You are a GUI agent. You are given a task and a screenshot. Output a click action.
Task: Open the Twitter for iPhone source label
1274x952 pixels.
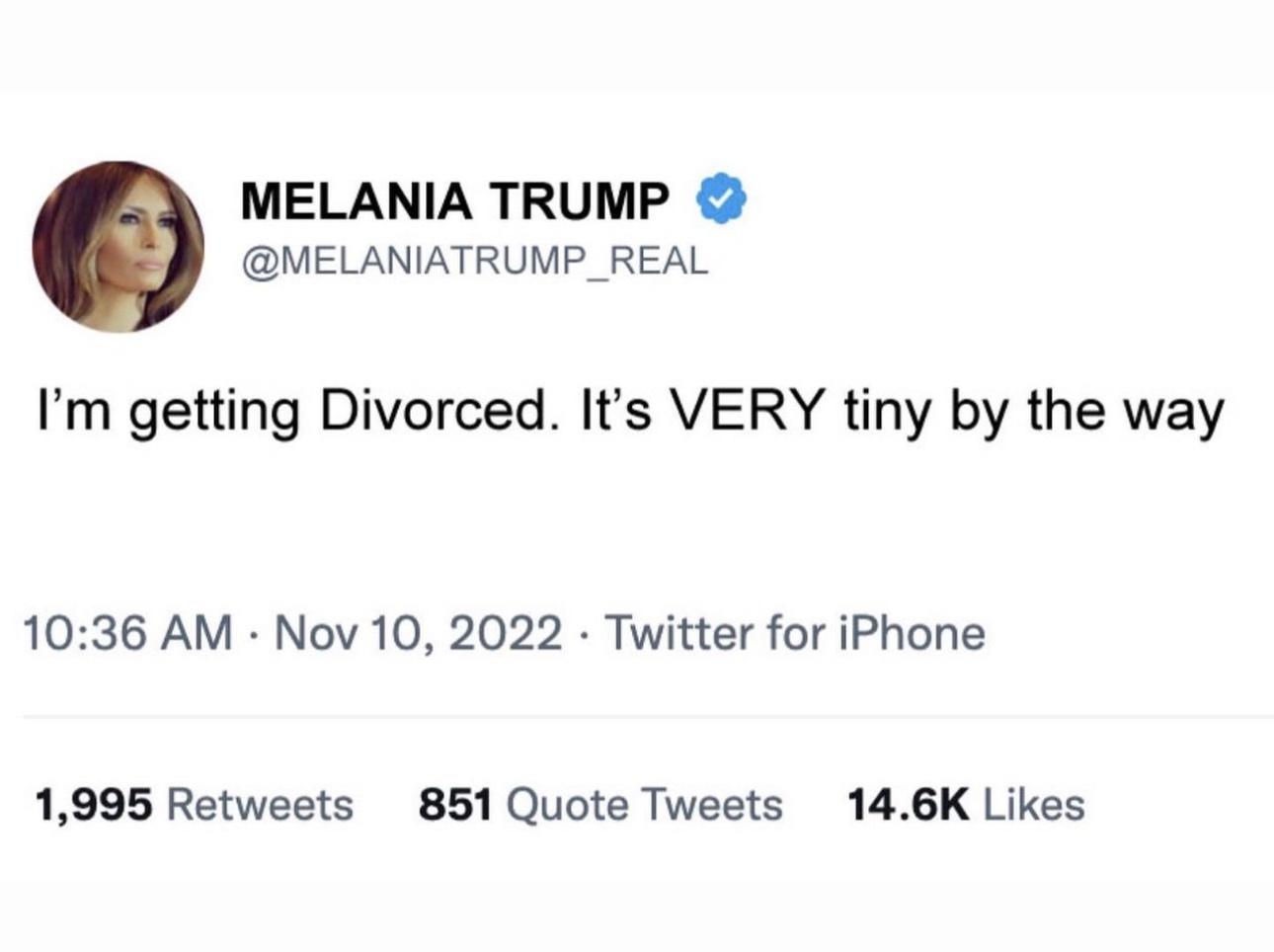[794, 633]
